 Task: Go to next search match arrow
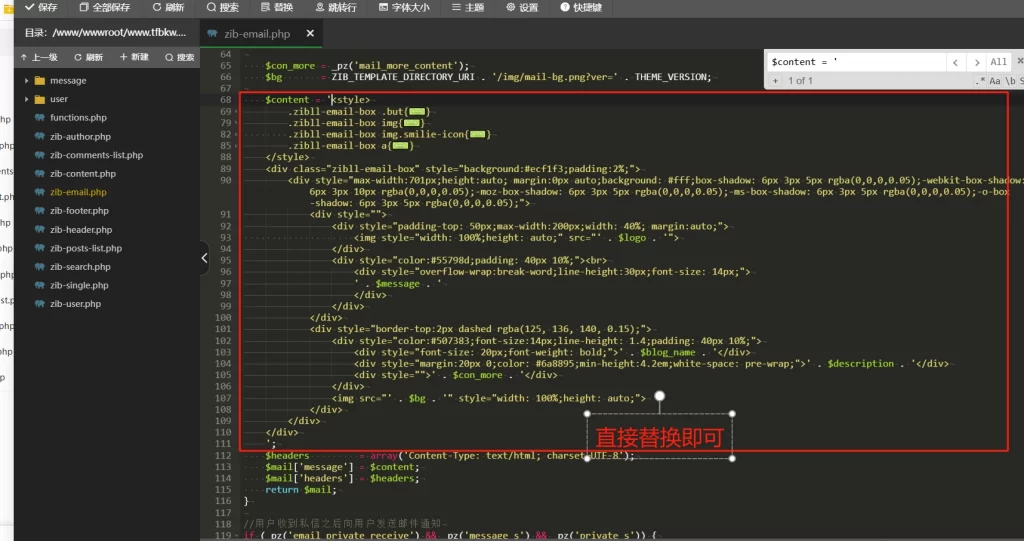(x=976, y=62)
